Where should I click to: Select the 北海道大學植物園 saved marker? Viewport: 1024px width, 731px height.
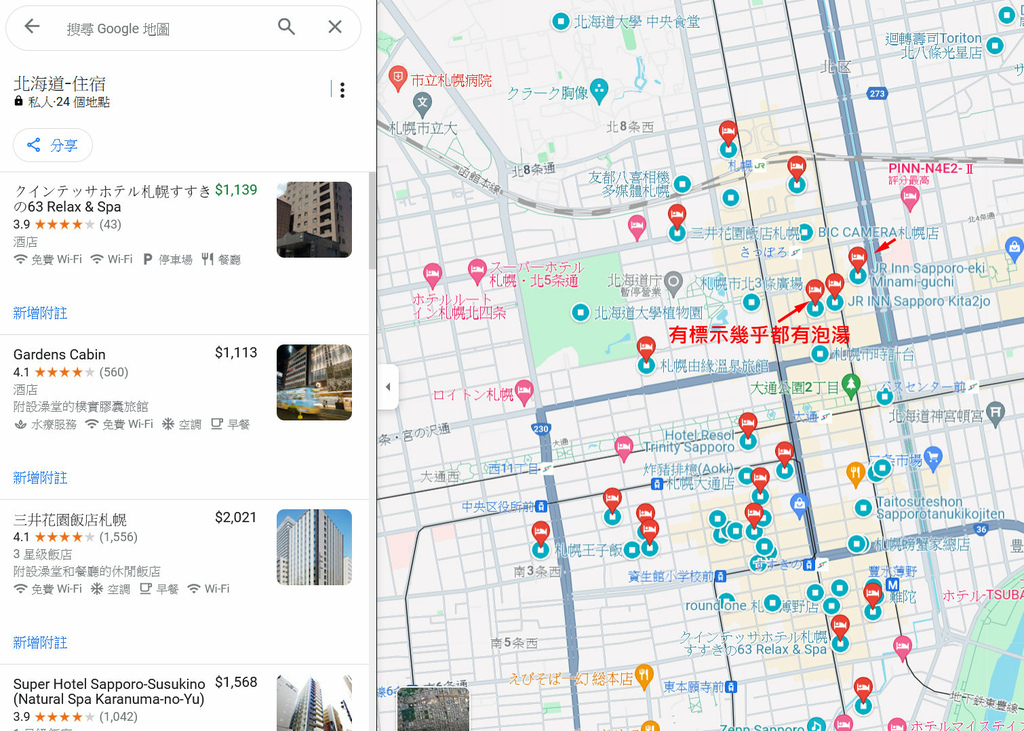coord(580,312)
